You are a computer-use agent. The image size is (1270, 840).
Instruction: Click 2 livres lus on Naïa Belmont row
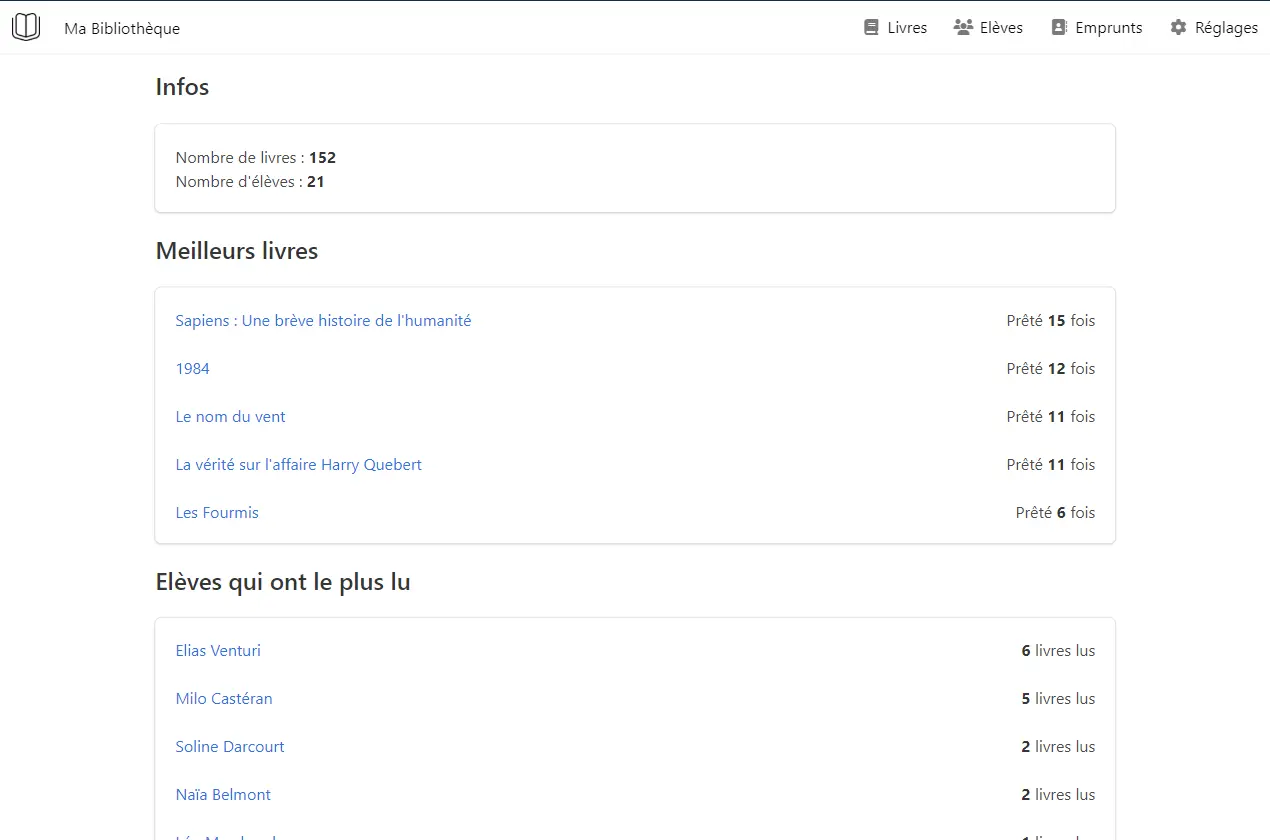tap(1058, 795)
